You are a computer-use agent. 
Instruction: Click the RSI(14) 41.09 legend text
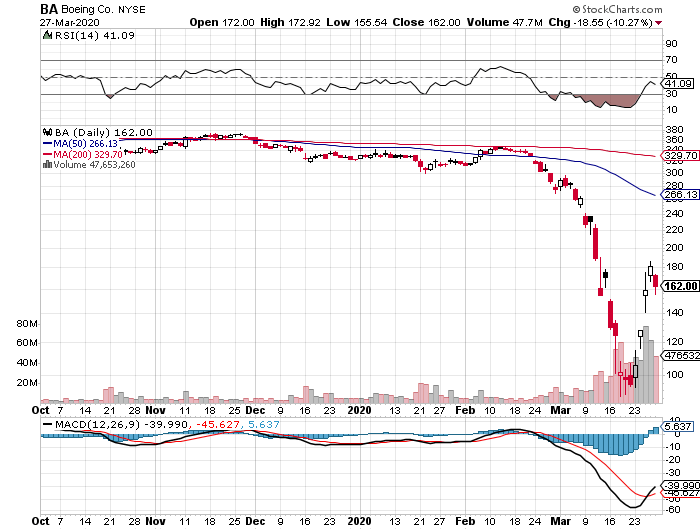pyautogui.click(x=94, y=35)
